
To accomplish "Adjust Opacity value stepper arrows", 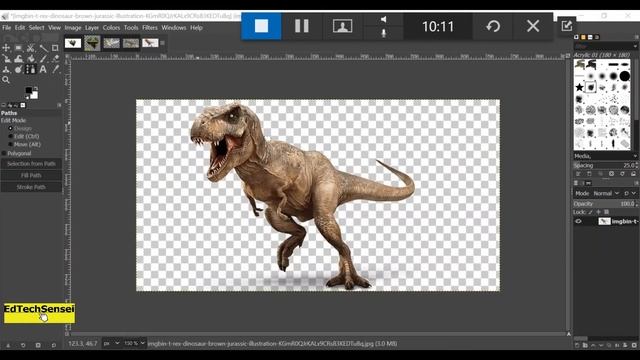I will [637, 203].
